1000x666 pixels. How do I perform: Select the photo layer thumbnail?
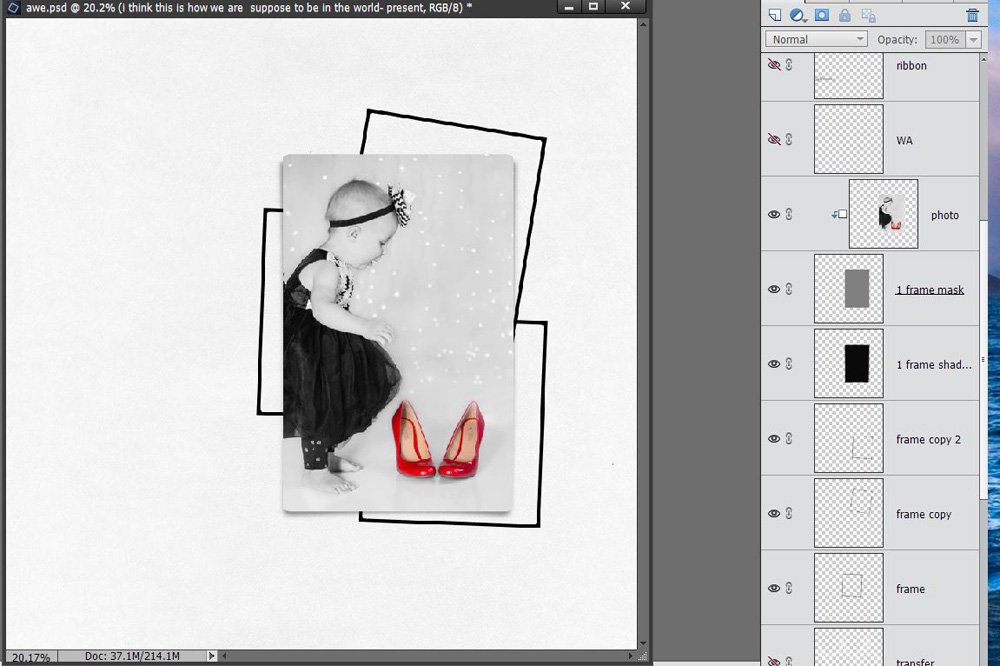click(883, 214)
